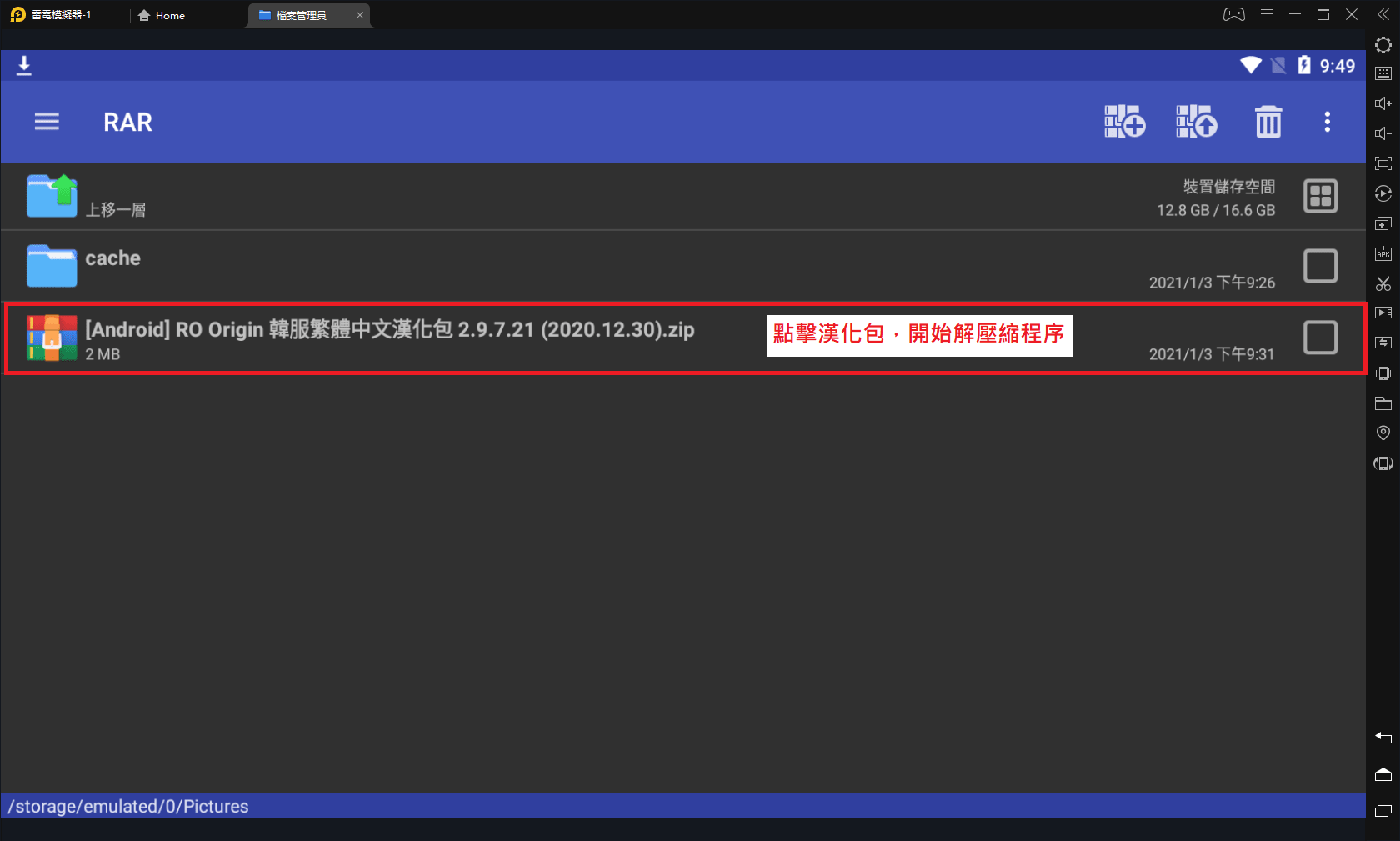Go up one level via the folder icon
The image size is (1400, 841).
[52, 196]
